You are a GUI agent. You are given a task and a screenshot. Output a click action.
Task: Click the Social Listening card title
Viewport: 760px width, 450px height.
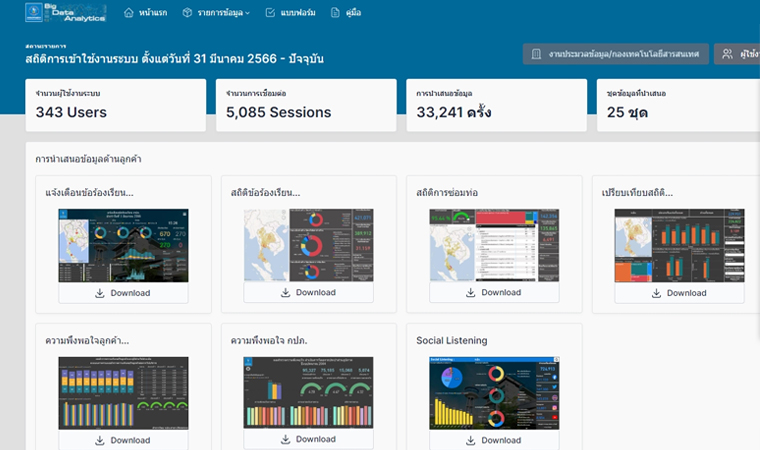(x=452, y=340)
